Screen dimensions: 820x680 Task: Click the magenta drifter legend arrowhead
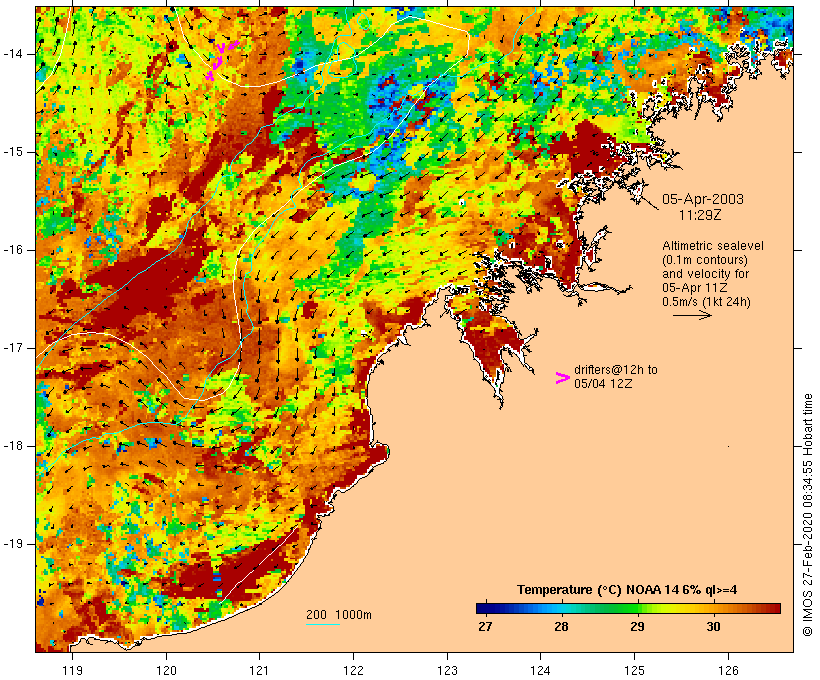point(563,378)
